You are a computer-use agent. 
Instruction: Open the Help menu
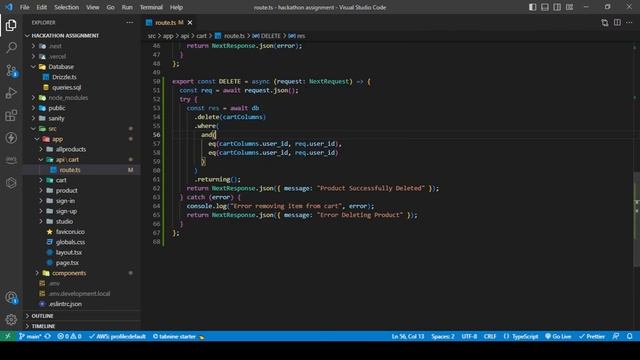pyautogui.click(x=176, y=7)
